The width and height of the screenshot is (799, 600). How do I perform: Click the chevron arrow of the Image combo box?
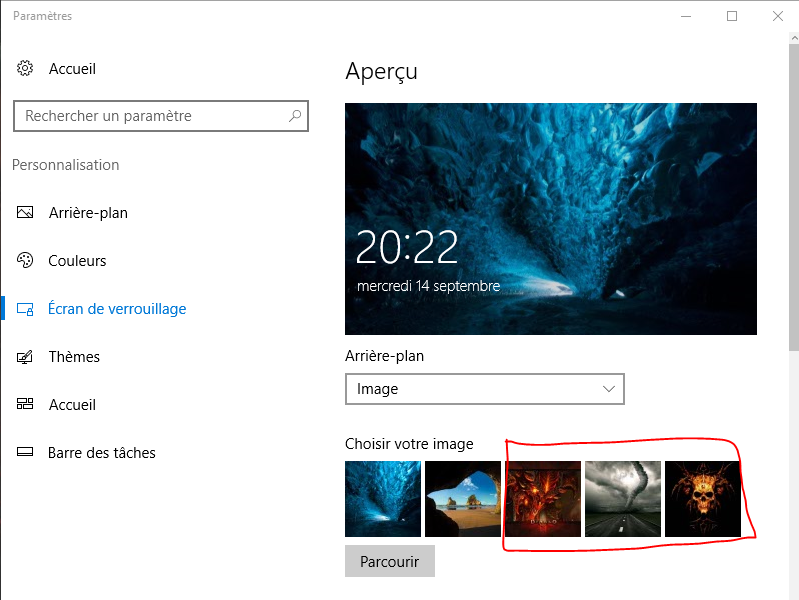[608, 389]
